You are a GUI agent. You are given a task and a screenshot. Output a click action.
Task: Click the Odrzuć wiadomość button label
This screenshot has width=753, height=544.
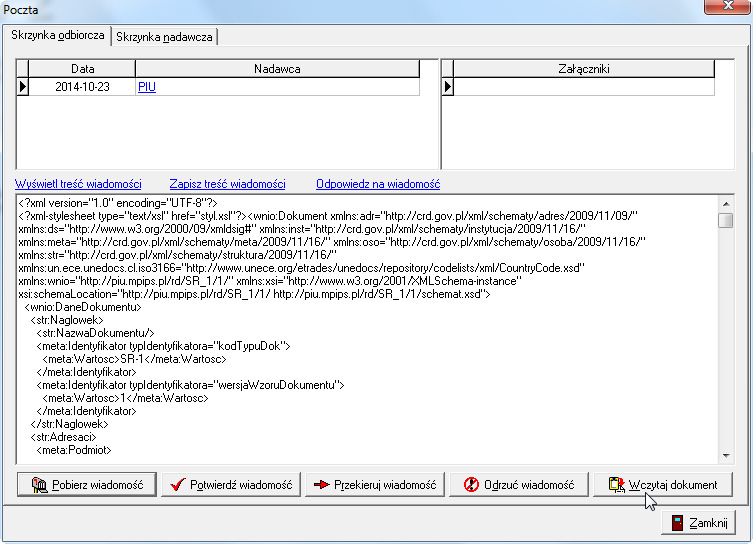coord(529,485)
